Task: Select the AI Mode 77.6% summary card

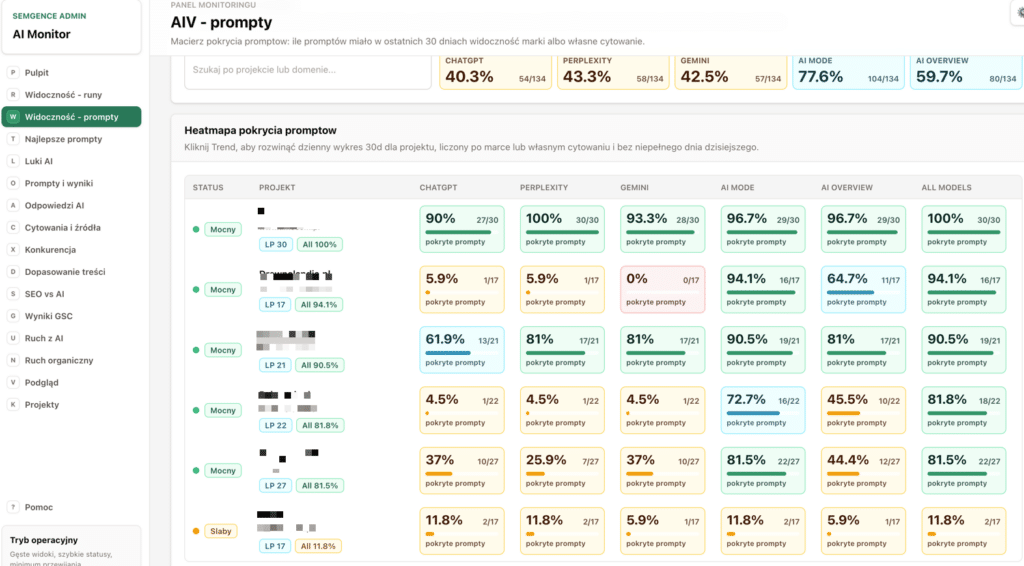Action: point(848,72)
